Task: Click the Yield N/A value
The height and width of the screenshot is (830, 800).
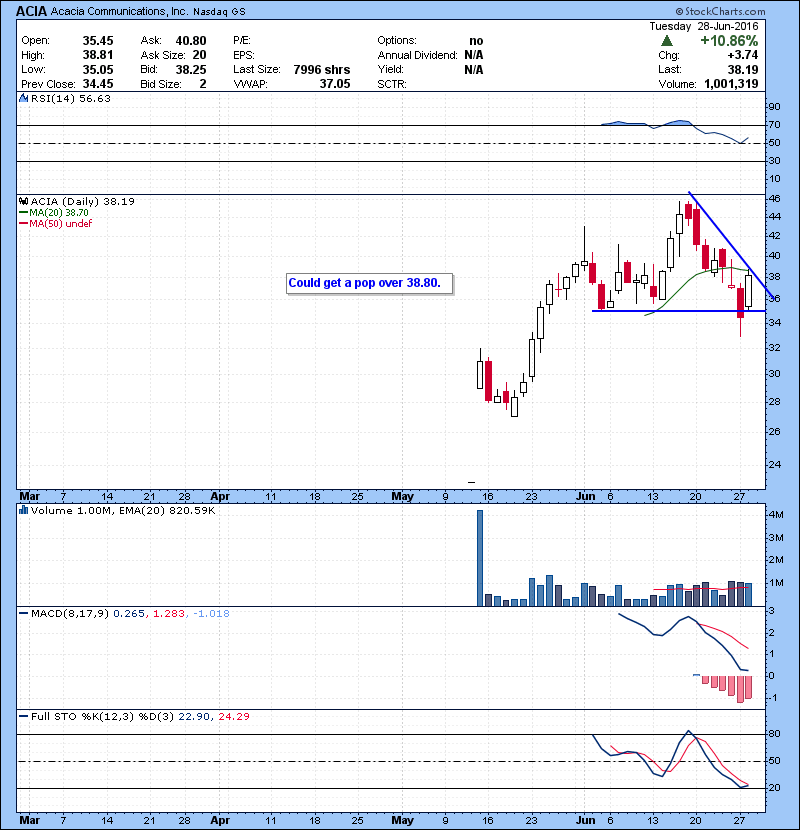Action: click(x=474, y=69)
